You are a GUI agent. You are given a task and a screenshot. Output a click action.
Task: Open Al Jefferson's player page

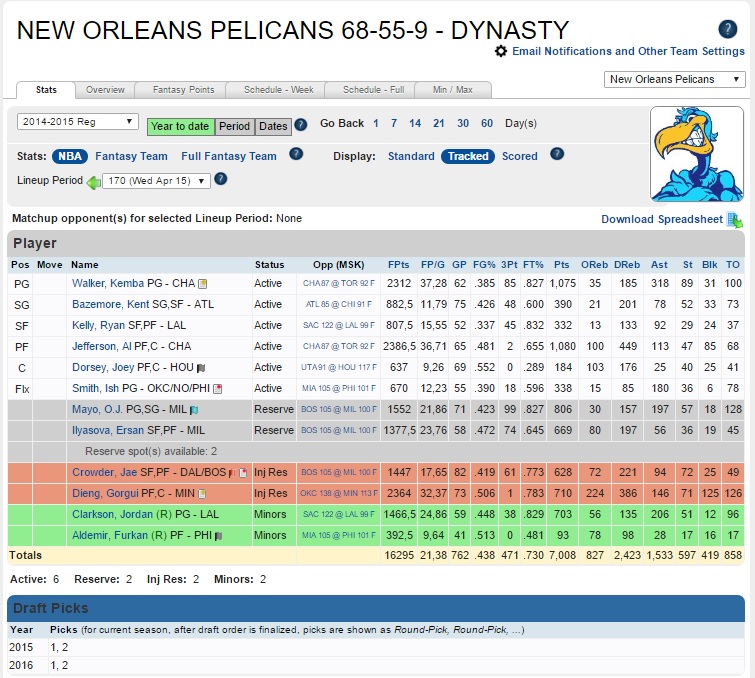[102, 346]
